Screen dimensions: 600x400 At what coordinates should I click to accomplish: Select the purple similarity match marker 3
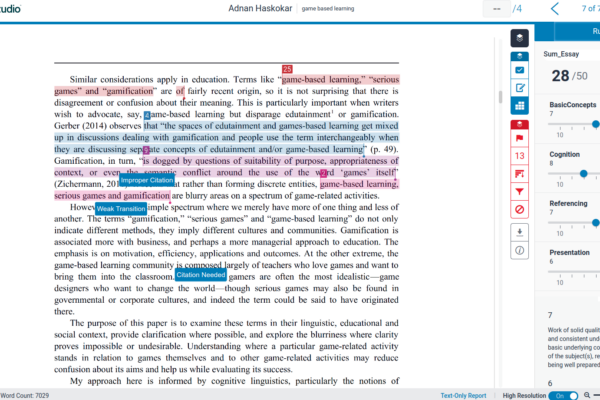tap(145, 150)
